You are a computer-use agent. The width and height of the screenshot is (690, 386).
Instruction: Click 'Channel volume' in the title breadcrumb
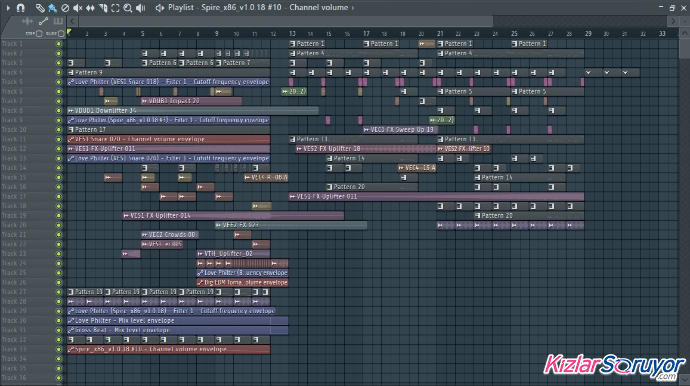point(319,7)
